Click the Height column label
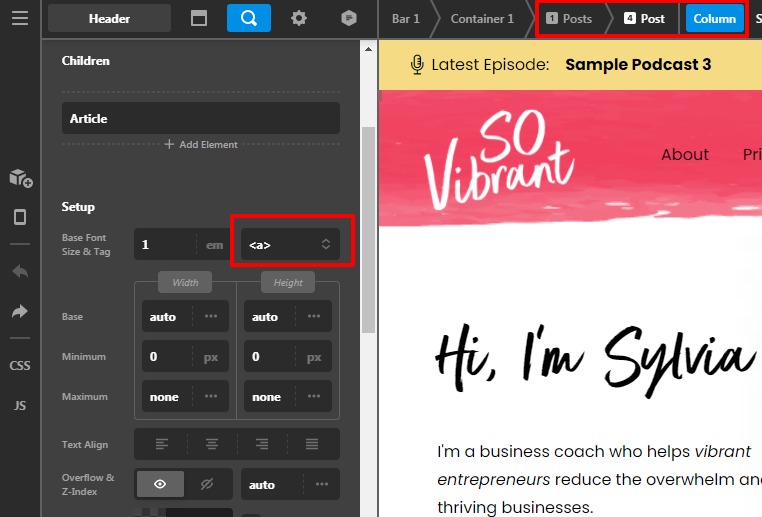 point(288,282)
